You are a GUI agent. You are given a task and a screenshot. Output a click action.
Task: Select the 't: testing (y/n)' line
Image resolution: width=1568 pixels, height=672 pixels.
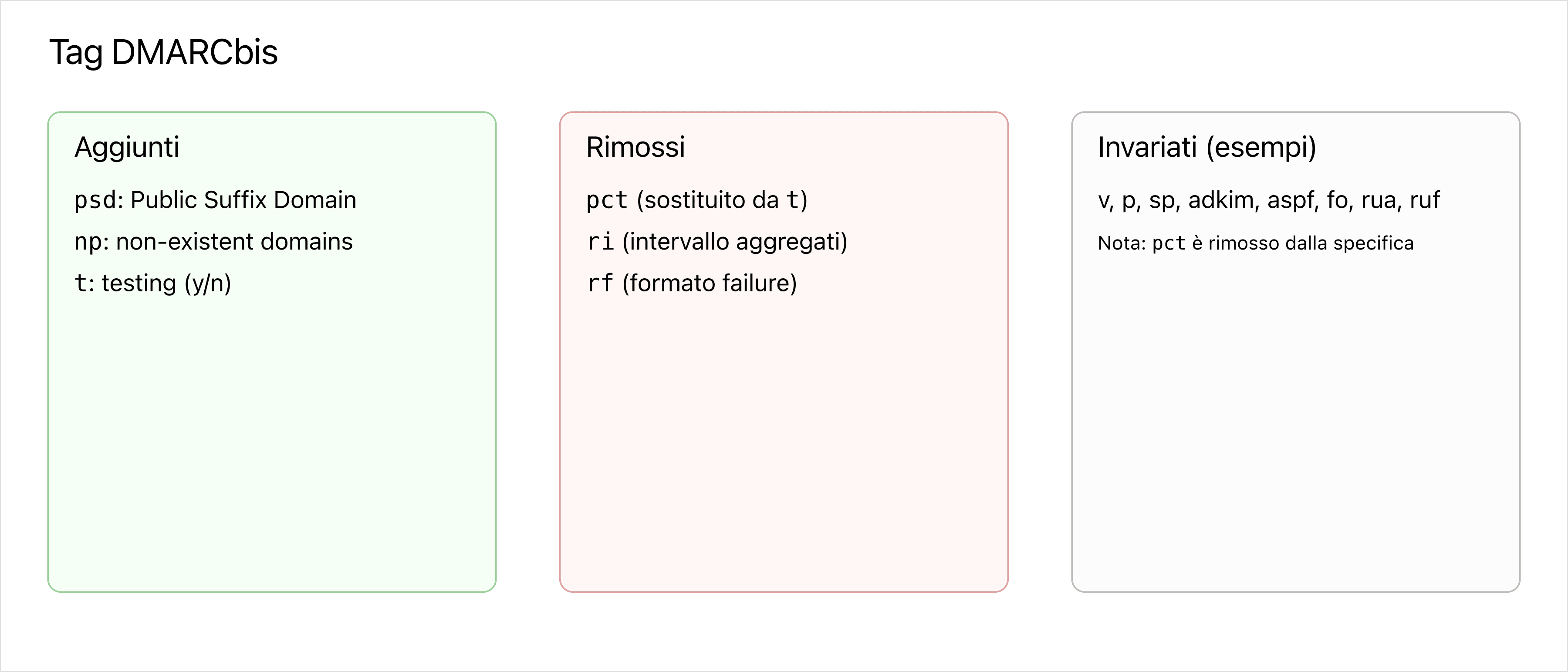point(152,284)
